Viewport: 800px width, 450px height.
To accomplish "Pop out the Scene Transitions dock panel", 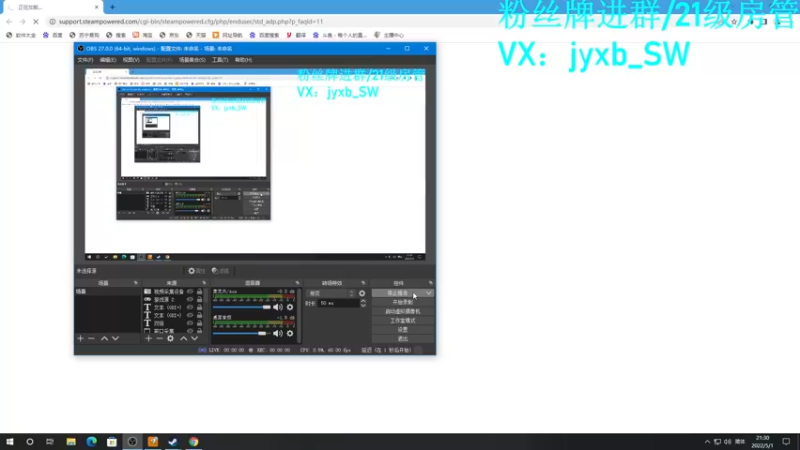I will pos(363,283).
